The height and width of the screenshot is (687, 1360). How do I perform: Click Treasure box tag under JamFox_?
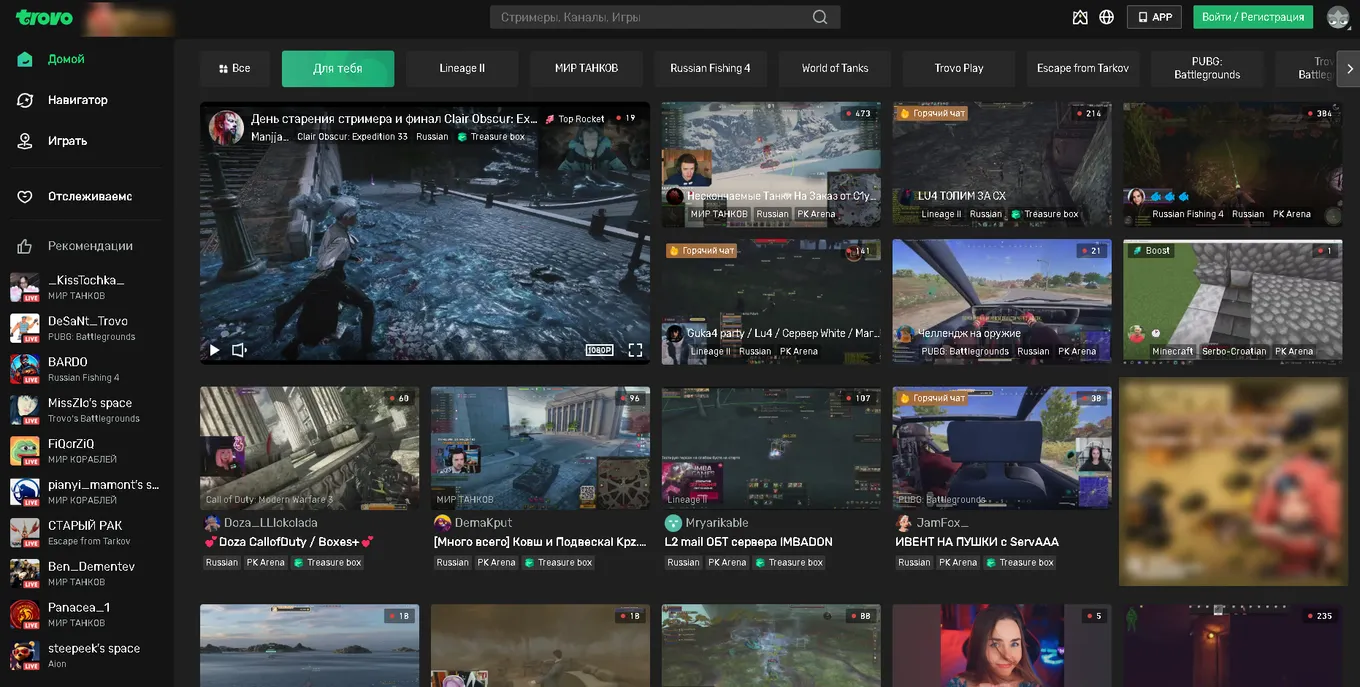point(1019,562)
